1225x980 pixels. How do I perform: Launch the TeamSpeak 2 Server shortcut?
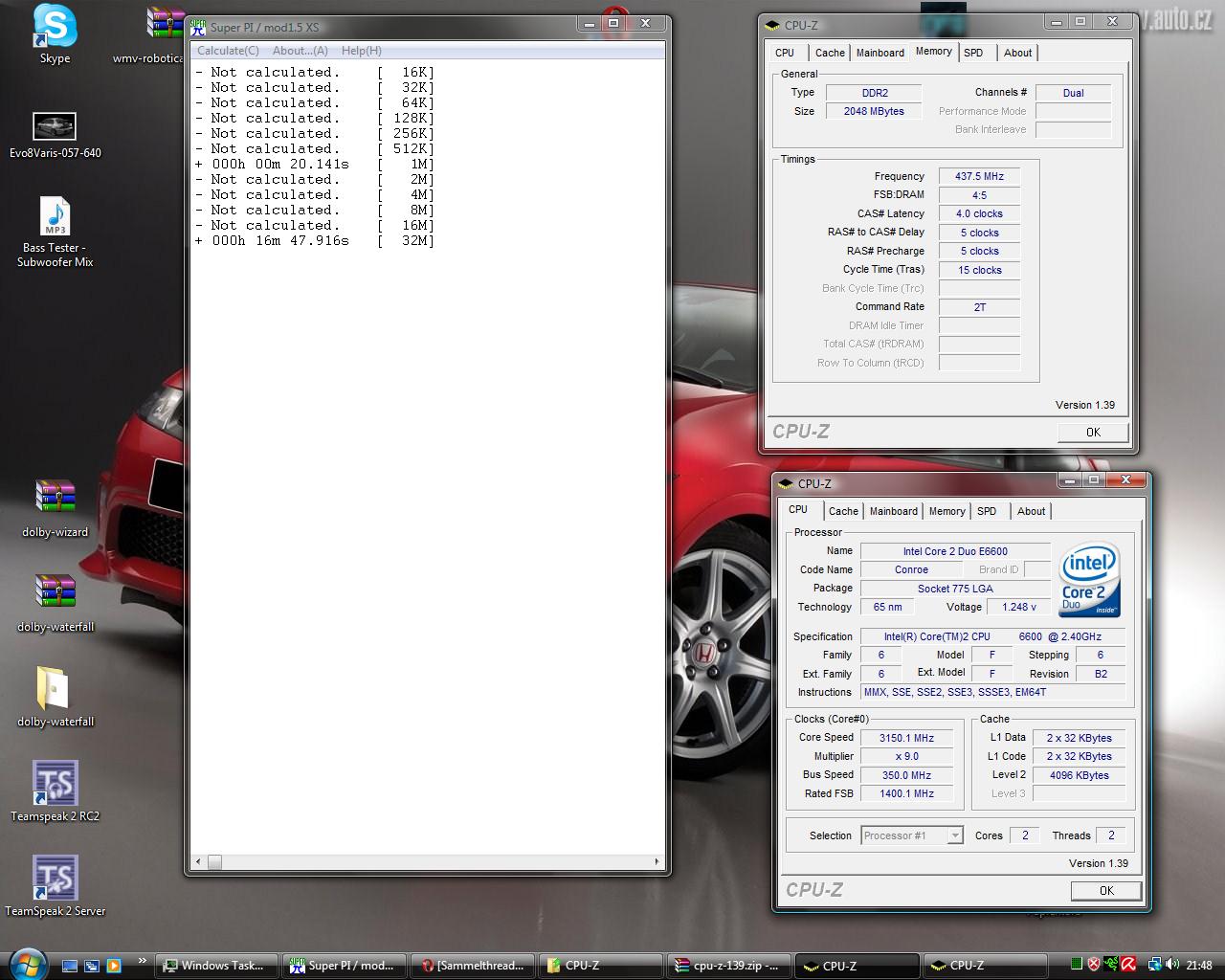click(x=55, y=878)
